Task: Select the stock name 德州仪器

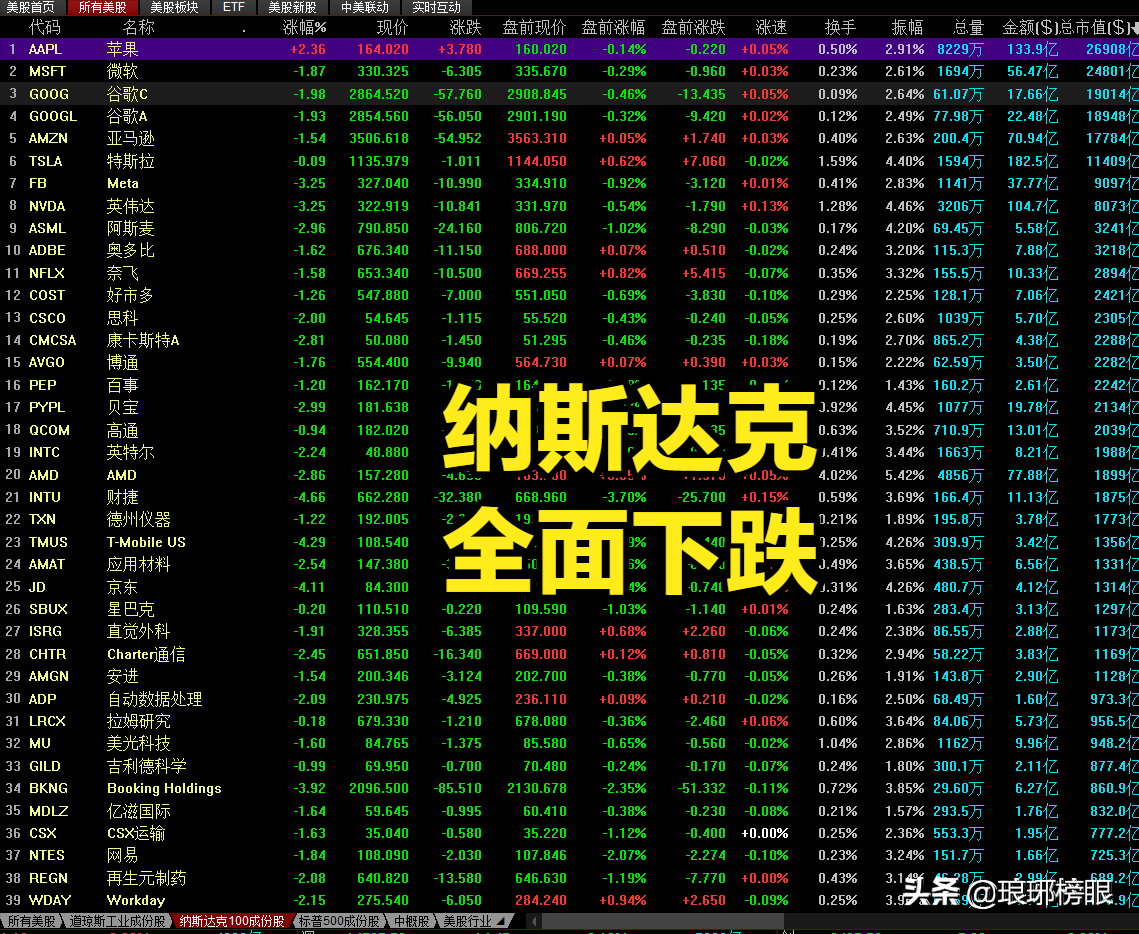Action: click(139, 519)
